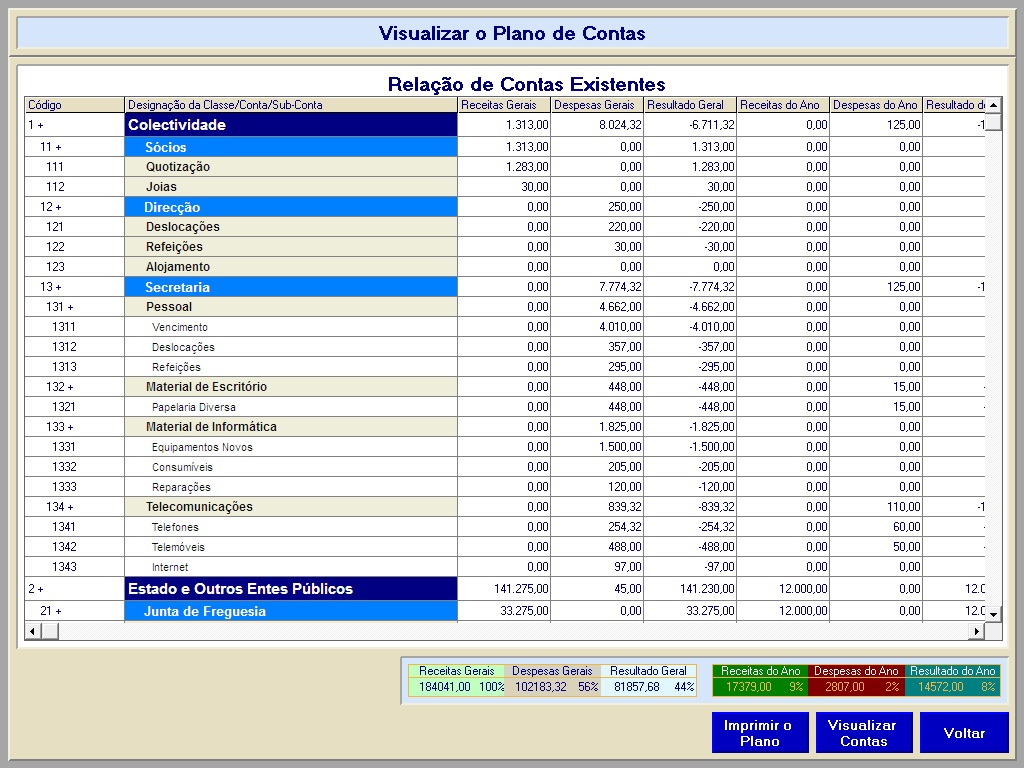Open Visualizar Contas
1024x768 pixels.
pyautogui.click(x=863, y=733)
